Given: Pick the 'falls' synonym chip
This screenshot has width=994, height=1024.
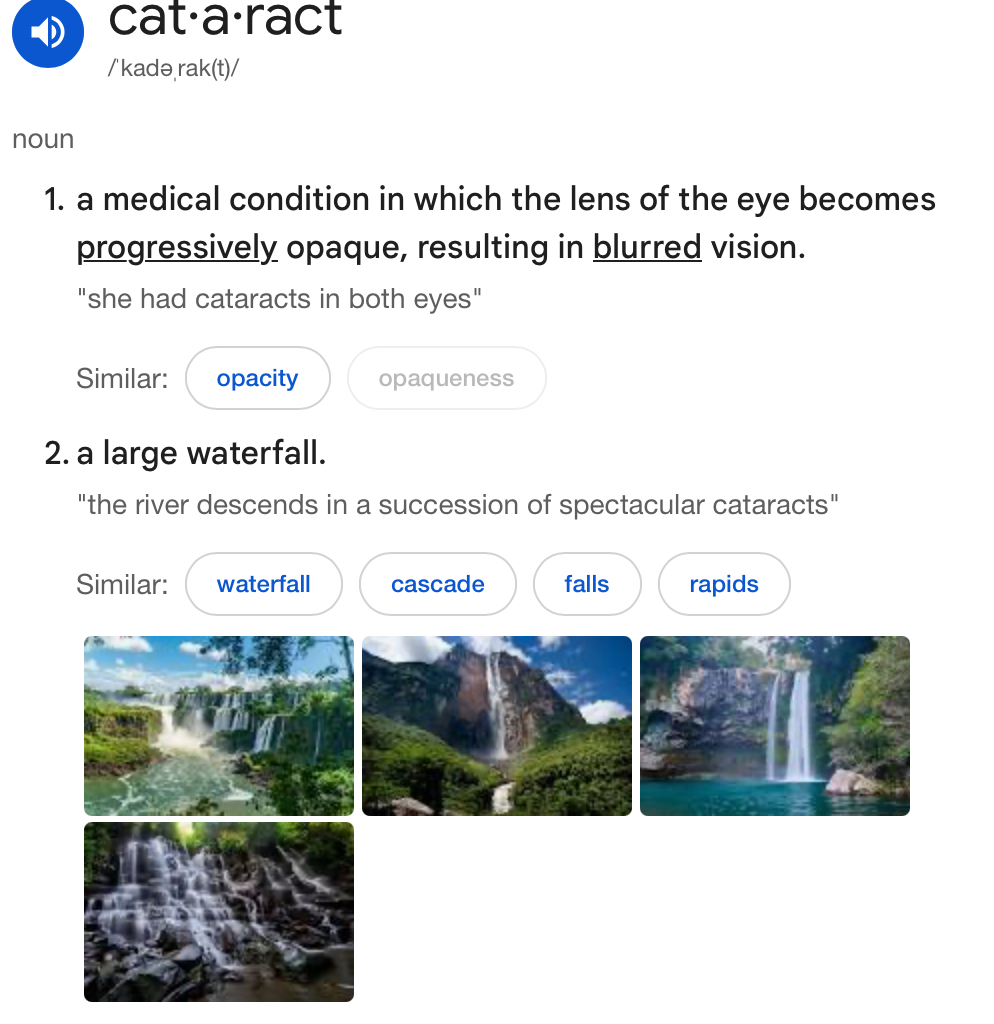Looking at the screenshot, I should point(587,584).
